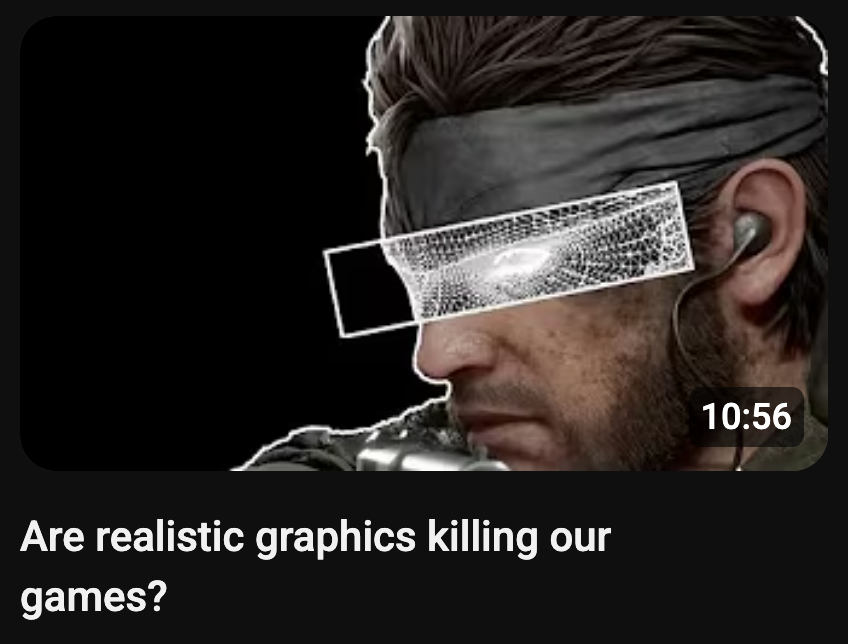Click the word 'realistic' in the video title
Screen dimensions: 848x644
[170, 537]
